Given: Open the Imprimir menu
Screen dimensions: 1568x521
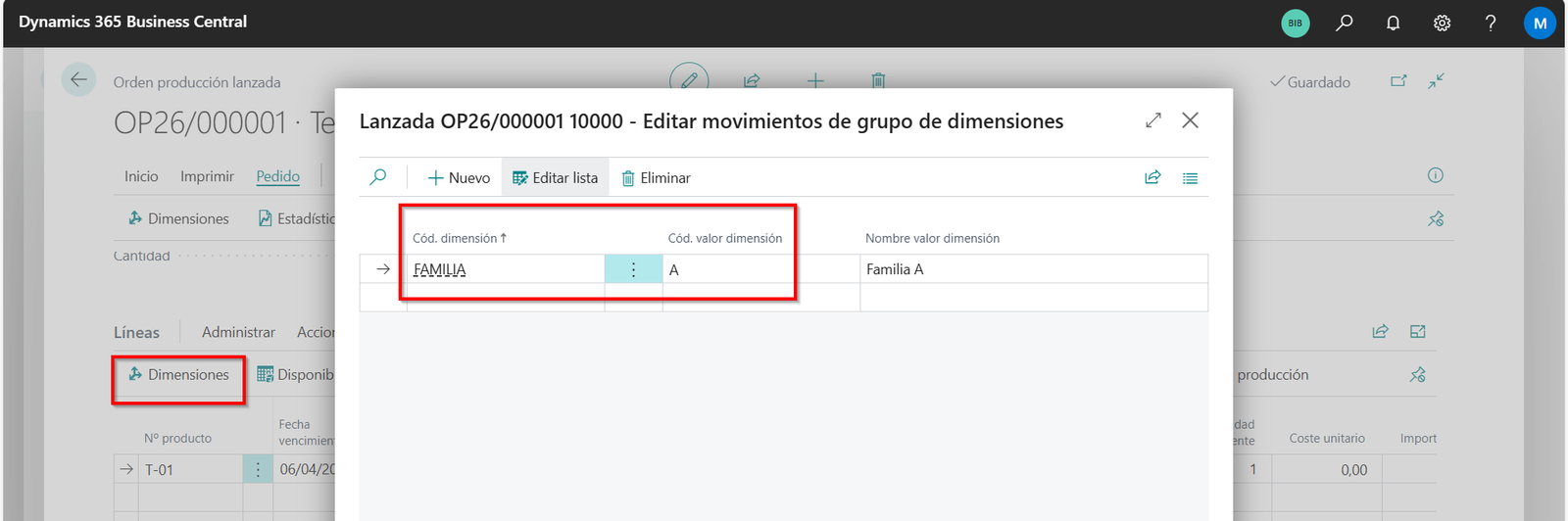Looking at the screenshot, I should point(207,176).
